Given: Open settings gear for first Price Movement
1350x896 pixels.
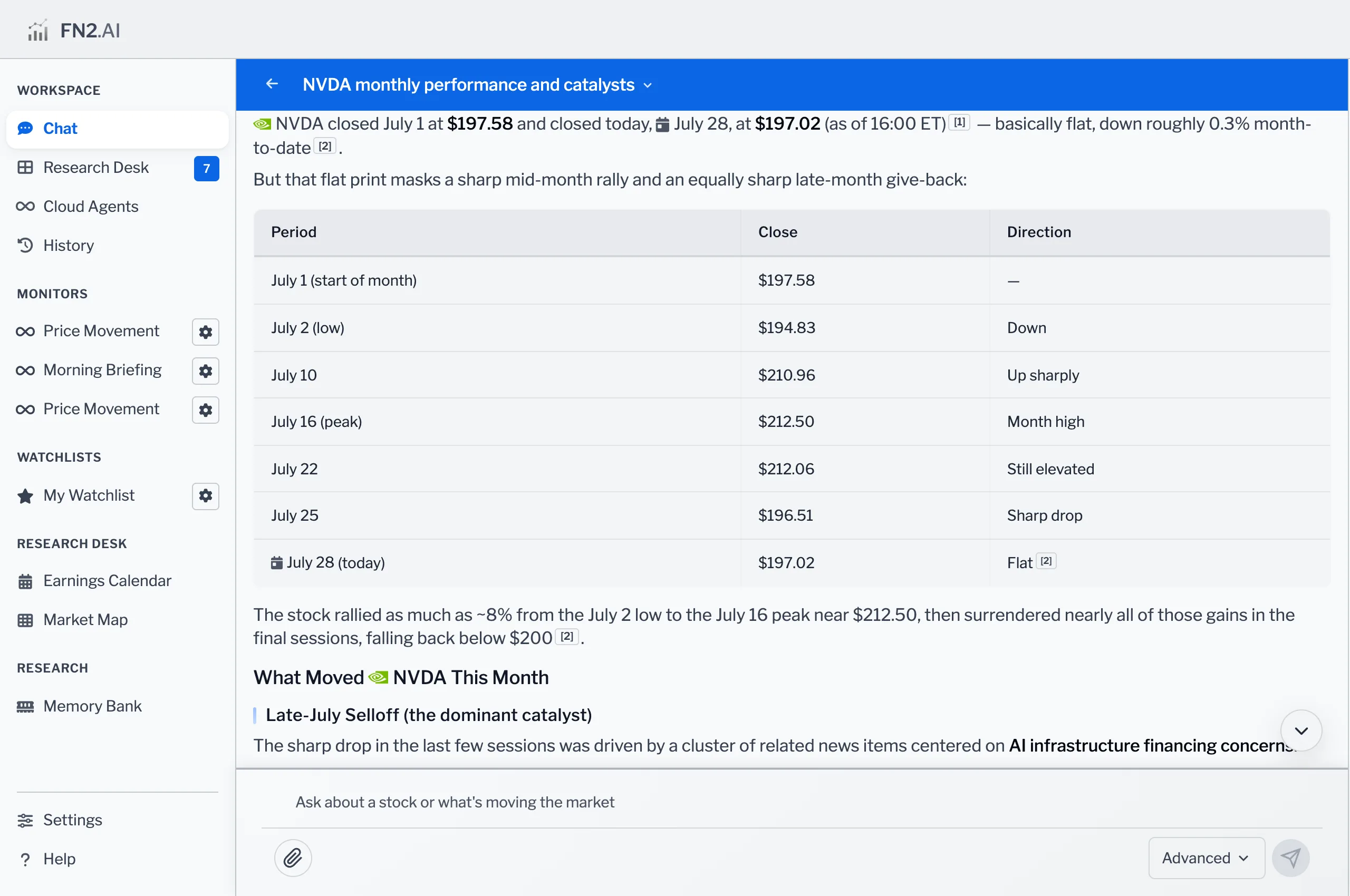Looking at the screenshot, I should (206, 332).
